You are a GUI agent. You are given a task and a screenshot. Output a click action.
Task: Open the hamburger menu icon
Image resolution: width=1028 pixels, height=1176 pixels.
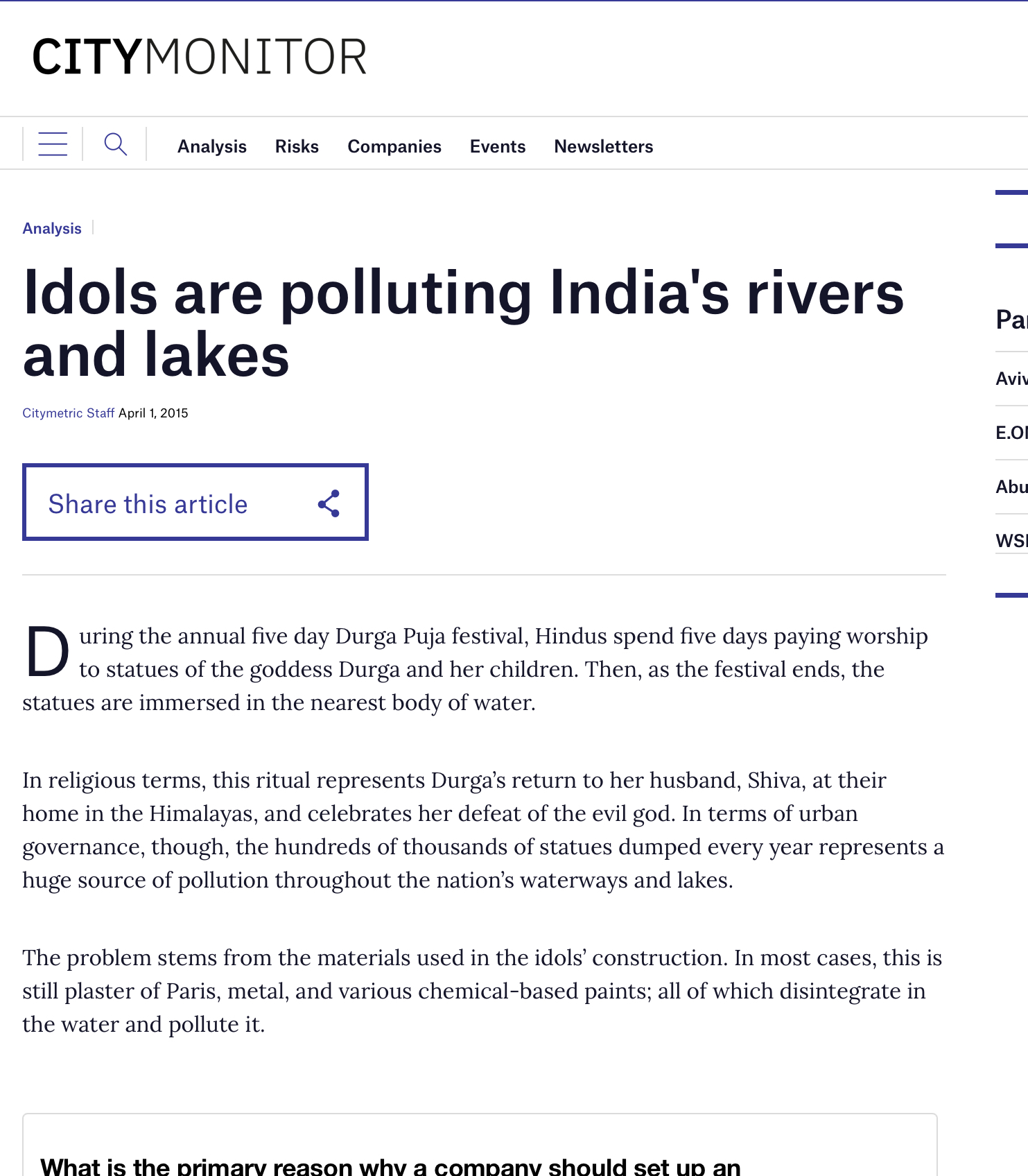pos(53,144)
